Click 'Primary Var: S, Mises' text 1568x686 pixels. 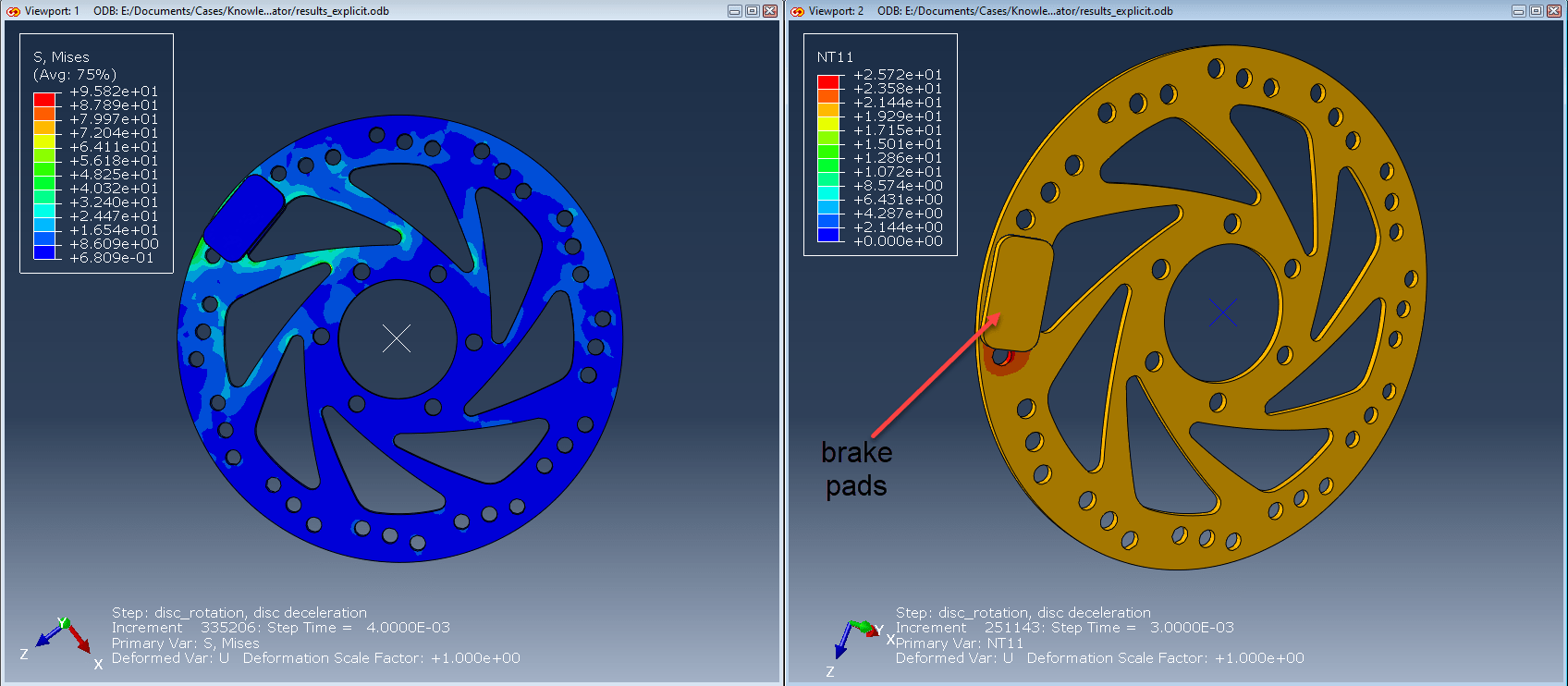186,643
